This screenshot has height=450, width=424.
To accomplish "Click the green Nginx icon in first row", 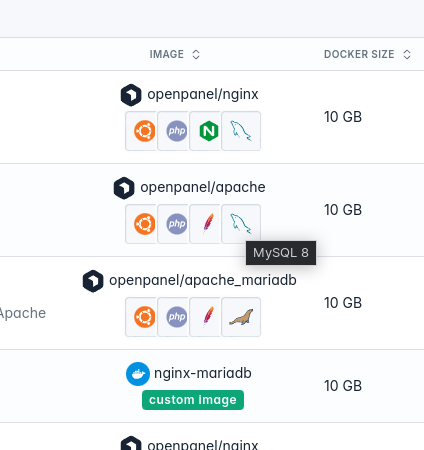I will [209, 131].
